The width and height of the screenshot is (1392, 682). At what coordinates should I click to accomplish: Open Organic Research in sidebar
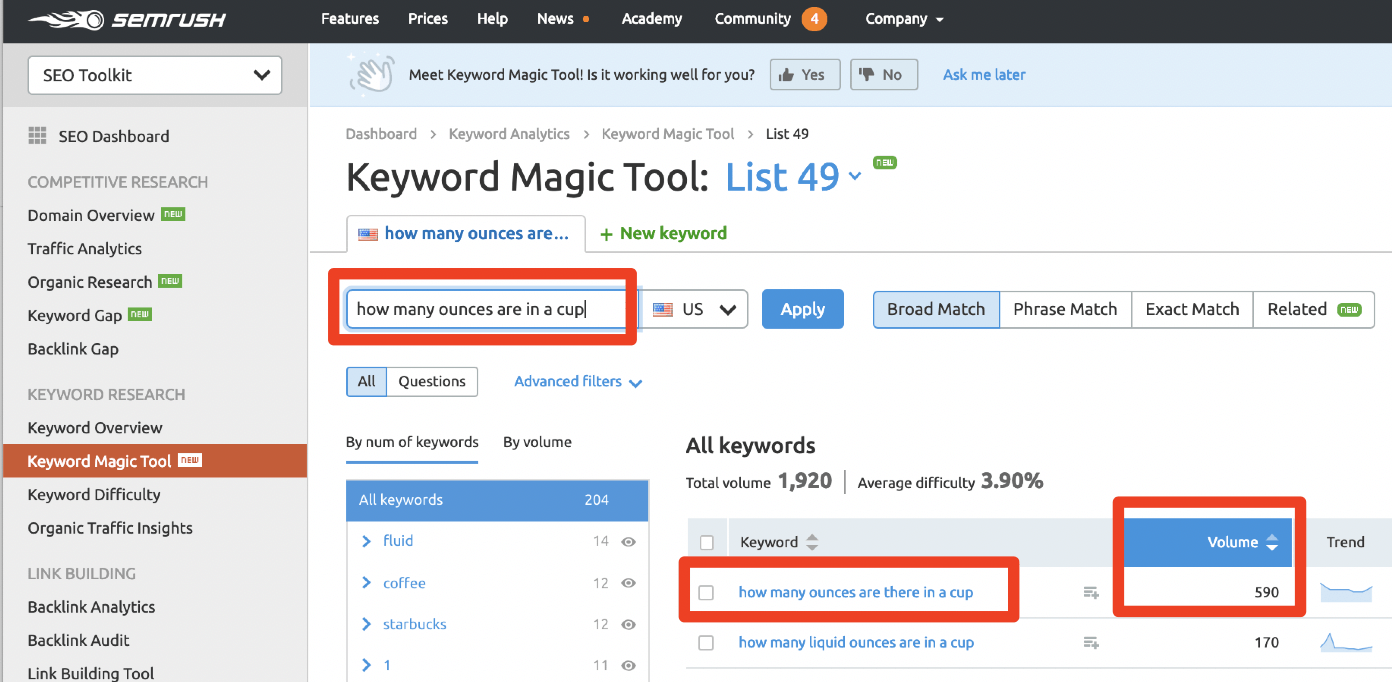click(x=90, y=282)
